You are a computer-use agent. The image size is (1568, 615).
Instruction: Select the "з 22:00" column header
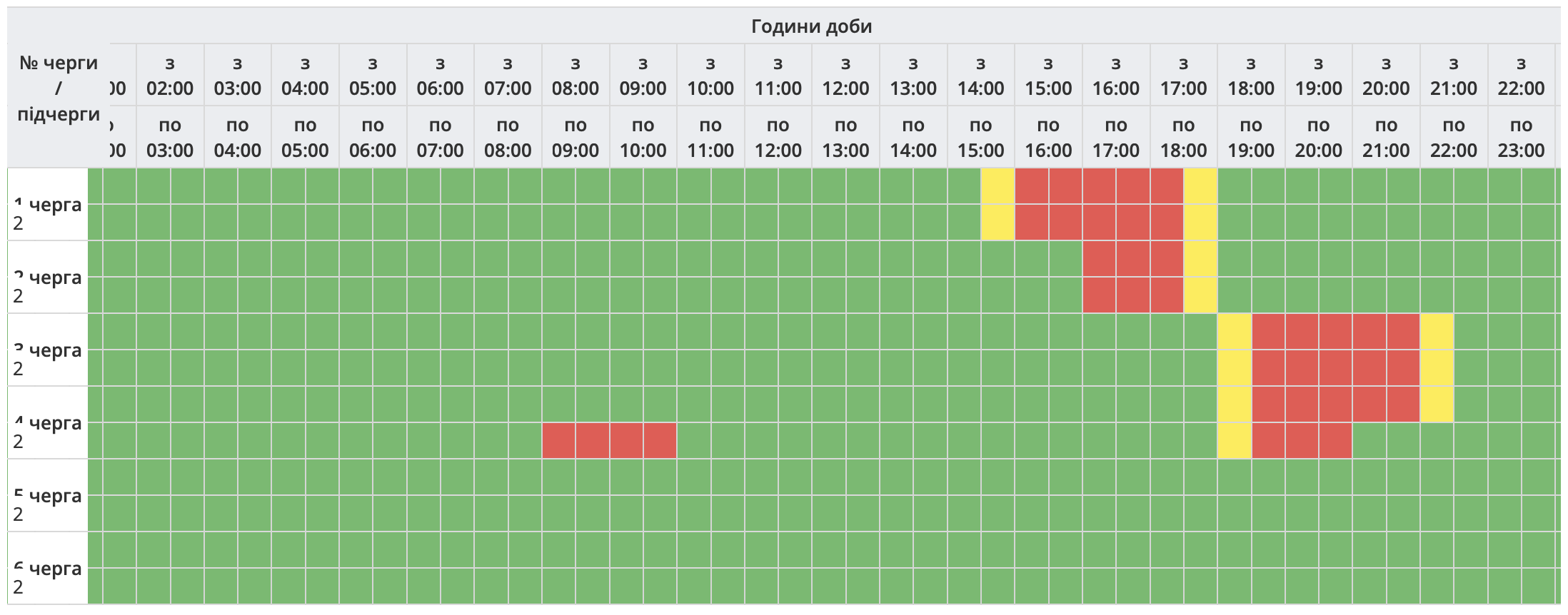[x=1521, y=76]
